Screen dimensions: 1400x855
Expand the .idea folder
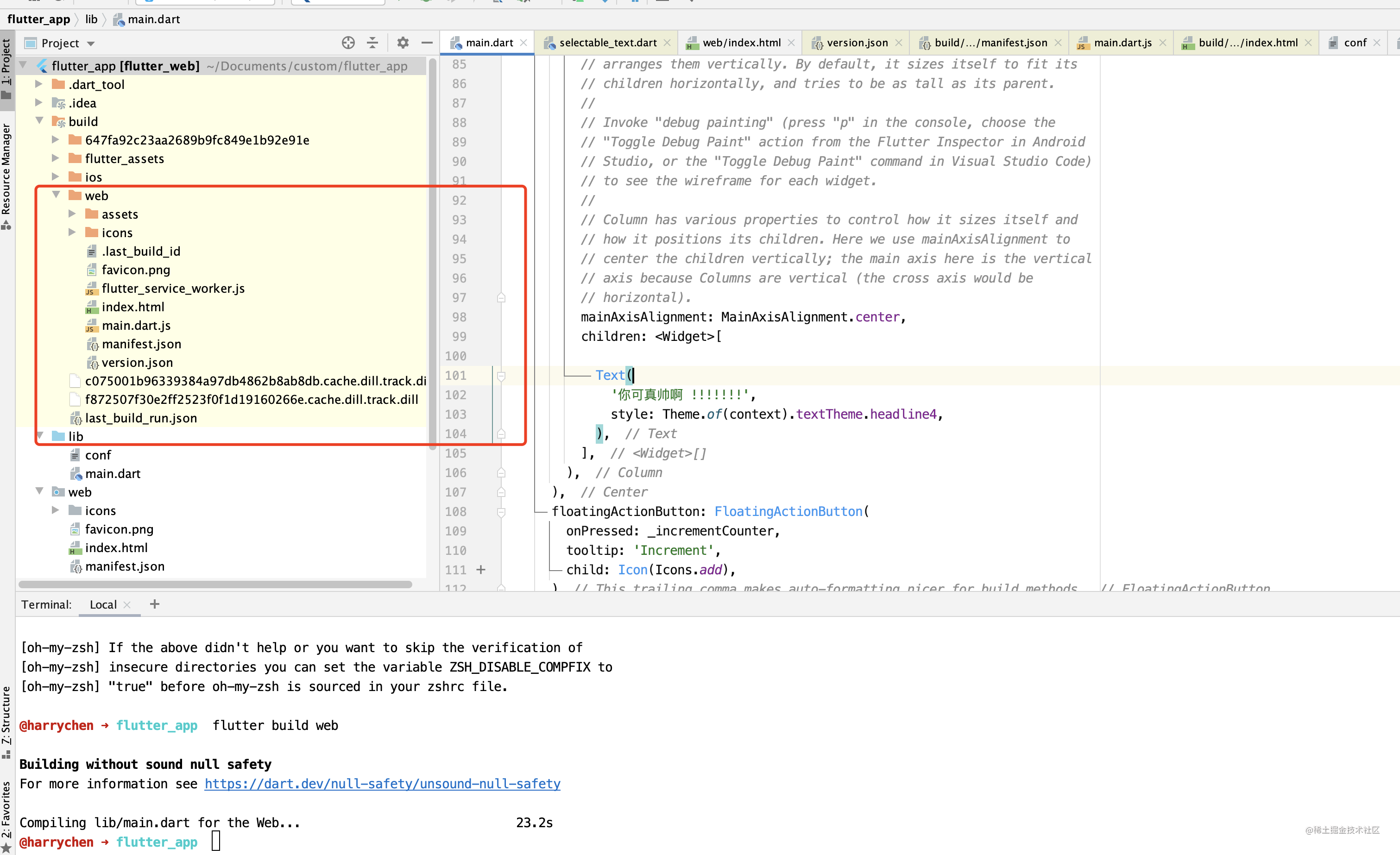tap(38, 103)
